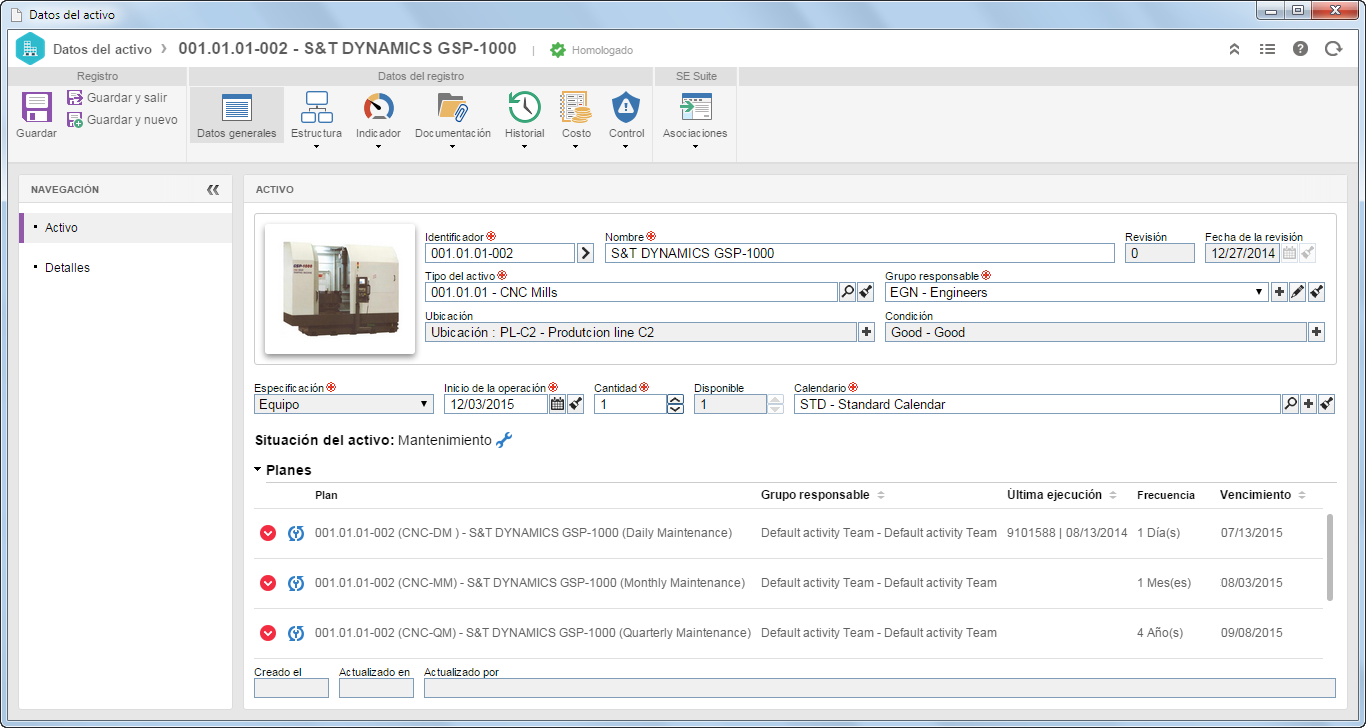Click Guardar y salir

117,98
